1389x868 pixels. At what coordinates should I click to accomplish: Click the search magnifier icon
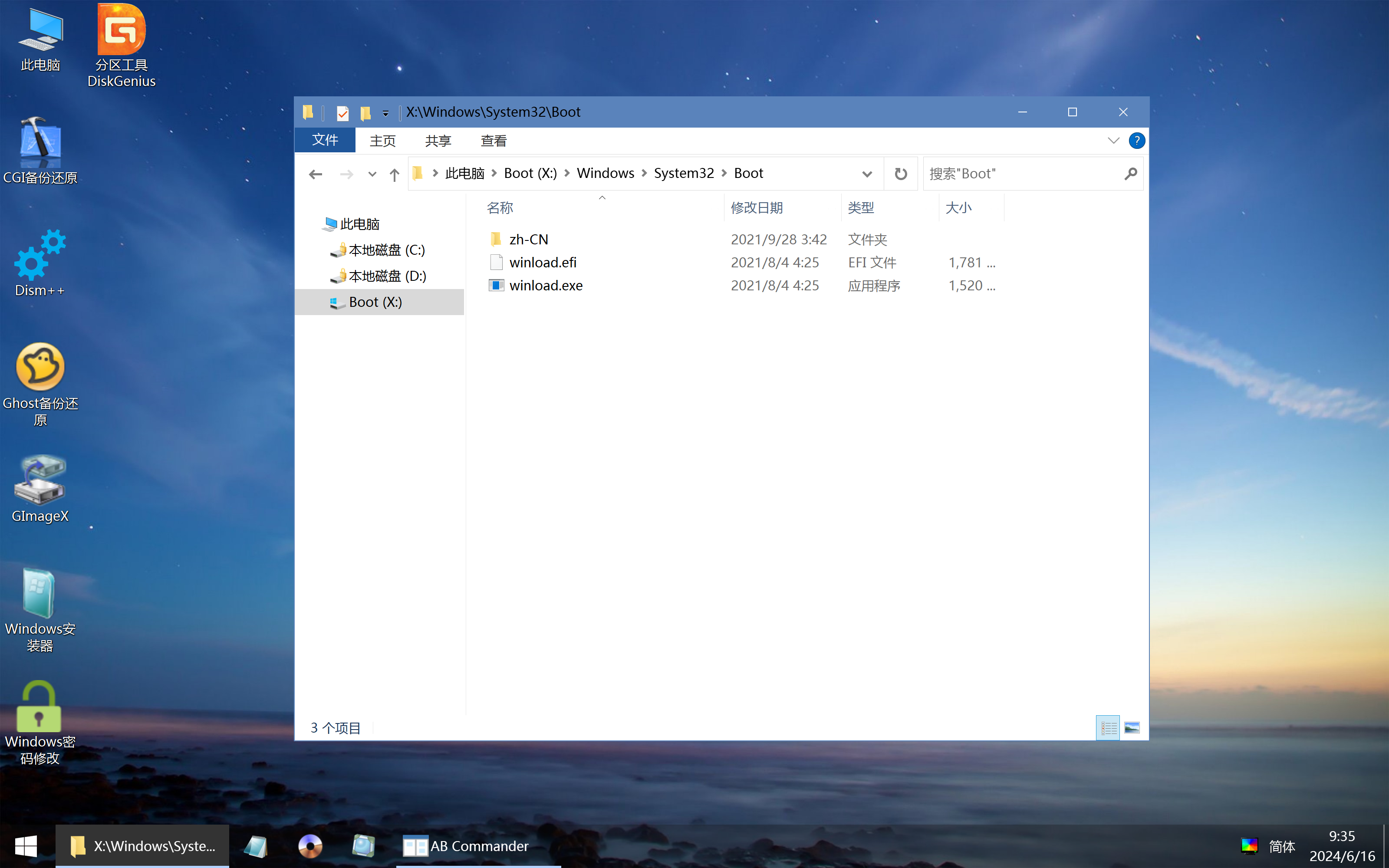click(x=1131, y=174)
